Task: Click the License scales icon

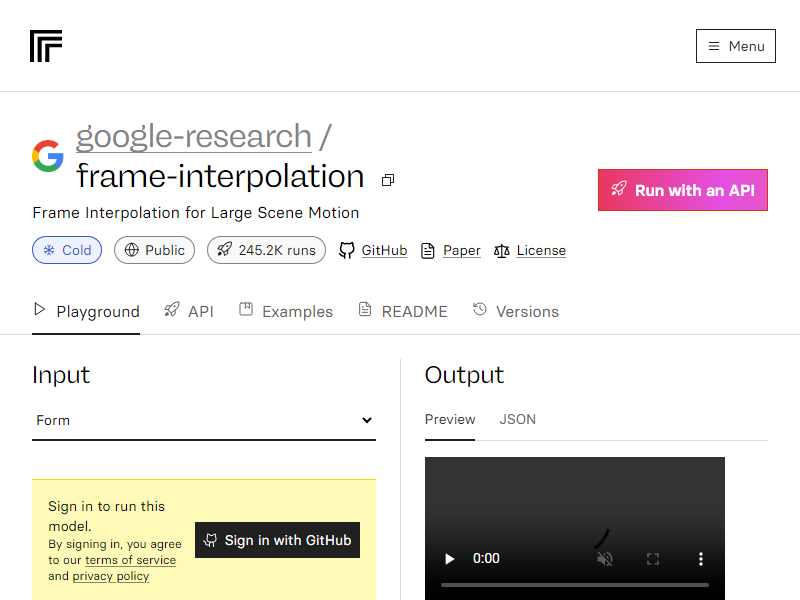Action: click(x=502, y=251)
